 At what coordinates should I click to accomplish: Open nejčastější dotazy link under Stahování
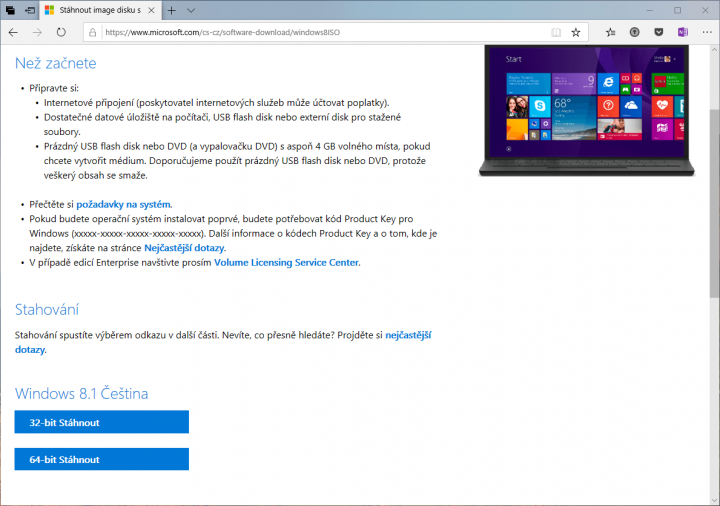click(408, 335)
